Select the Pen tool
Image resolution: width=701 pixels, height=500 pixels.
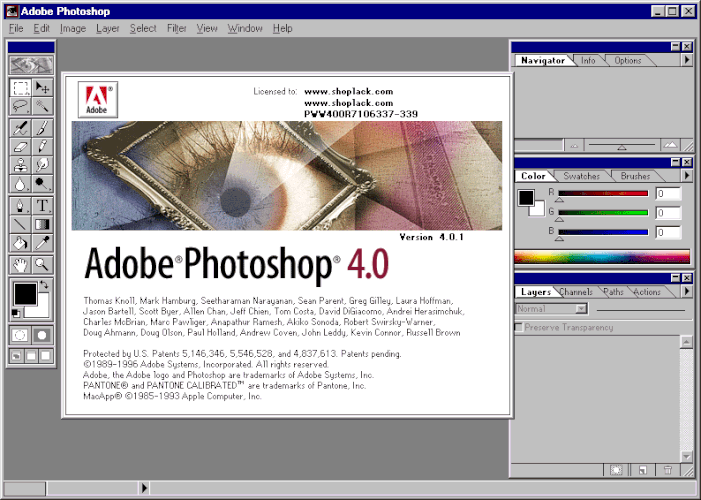click(20, 206)
